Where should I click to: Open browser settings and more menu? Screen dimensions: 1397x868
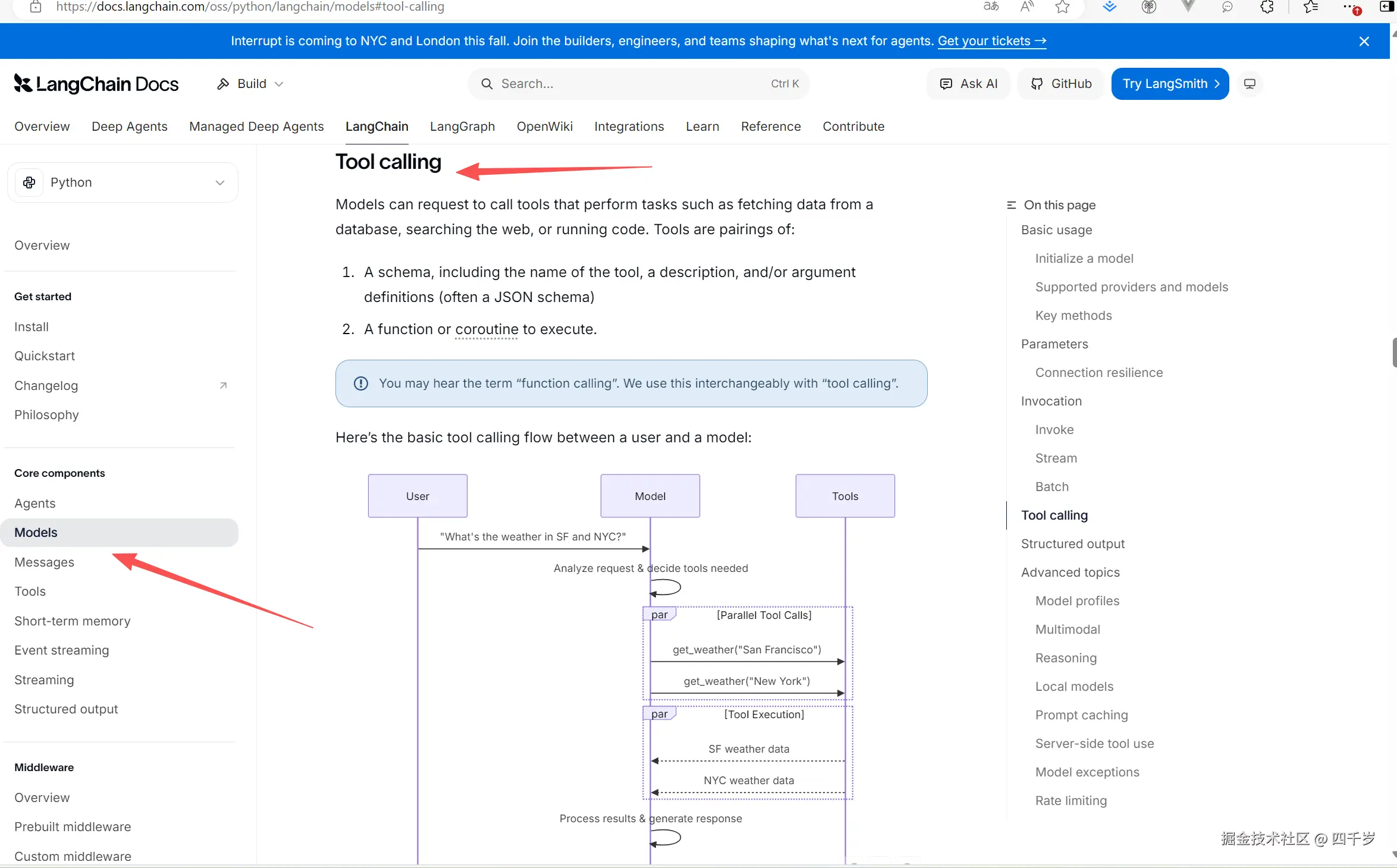tap(1351, 7)
